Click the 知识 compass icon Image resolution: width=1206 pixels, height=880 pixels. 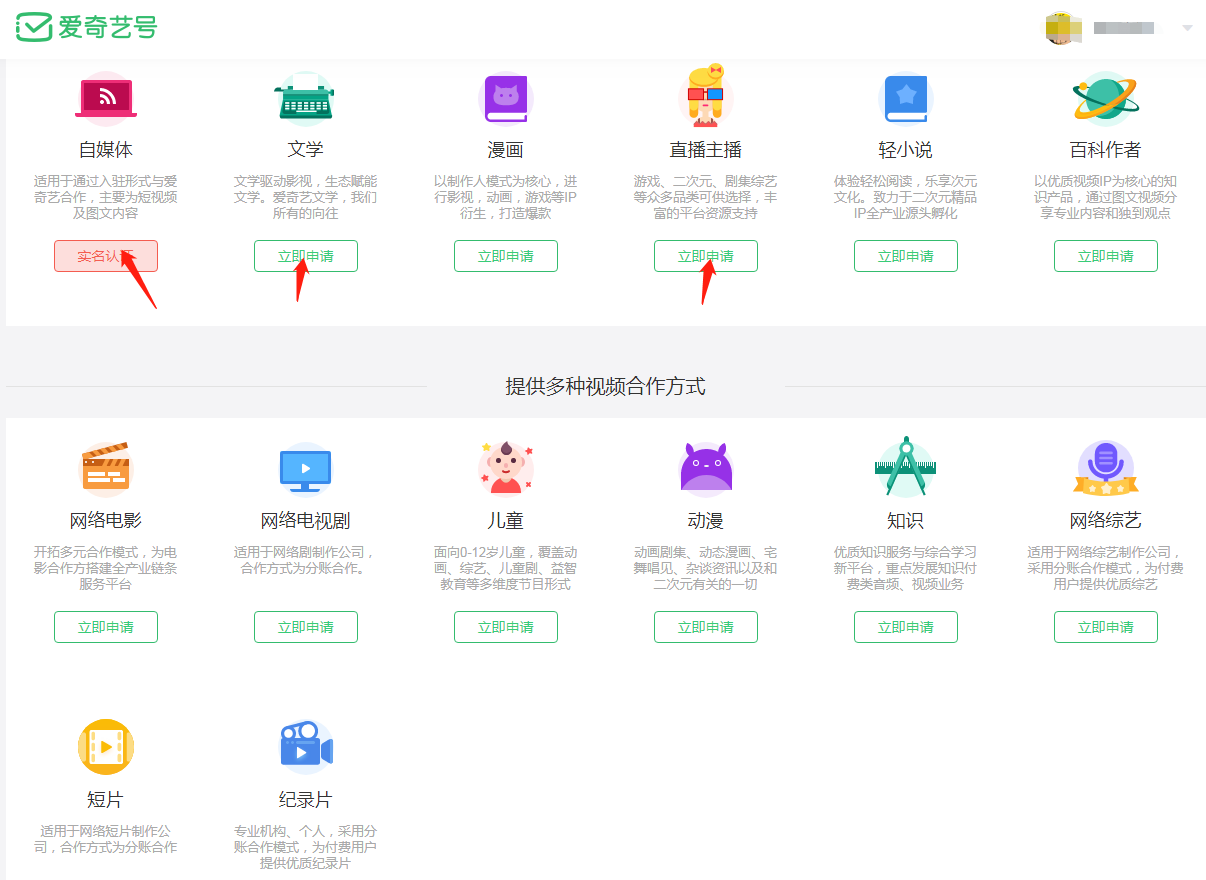tap(905, 468)
